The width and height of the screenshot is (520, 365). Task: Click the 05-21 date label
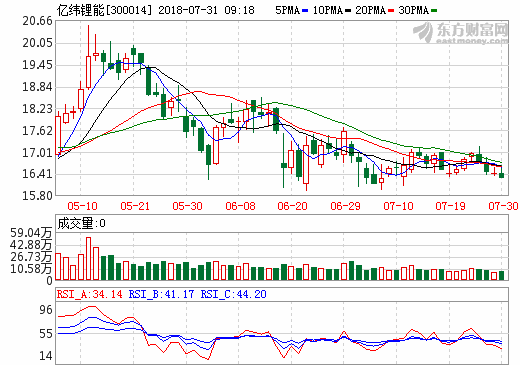(135, 206)
